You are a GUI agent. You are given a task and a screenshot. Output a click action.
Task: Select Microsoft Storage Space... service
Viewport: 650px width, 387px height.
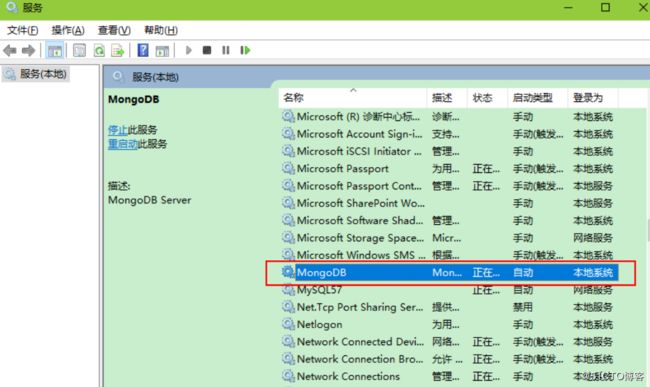point(450,238)
